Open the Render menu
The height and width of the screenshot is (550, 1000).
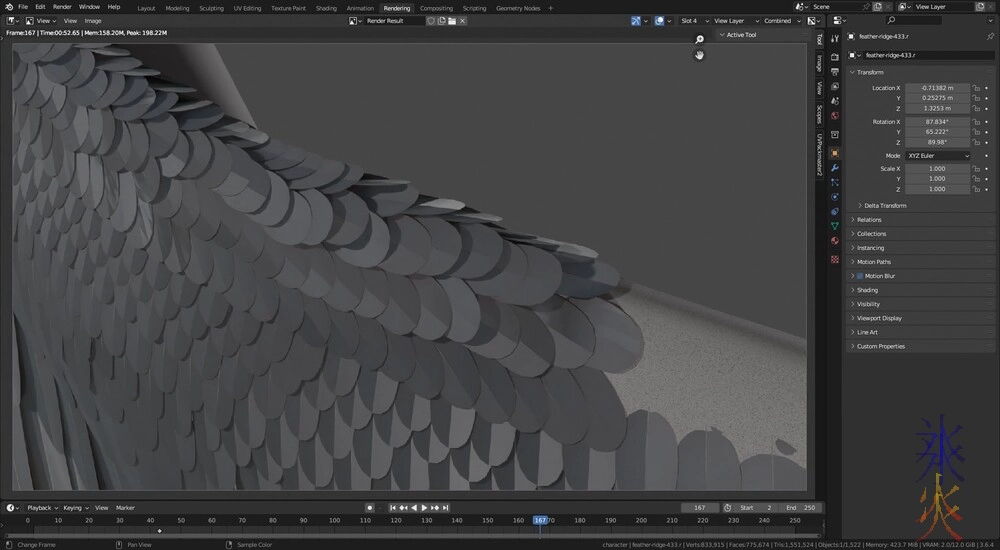point(62,7)
